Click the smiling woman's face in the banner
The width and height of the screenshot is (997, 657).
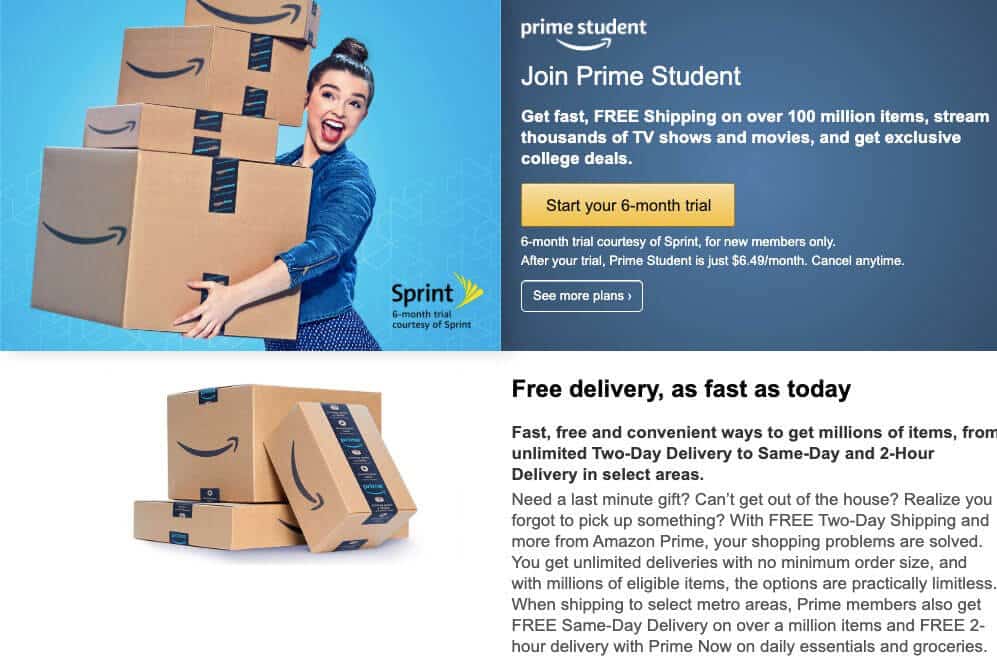click(x=334, y=110)
